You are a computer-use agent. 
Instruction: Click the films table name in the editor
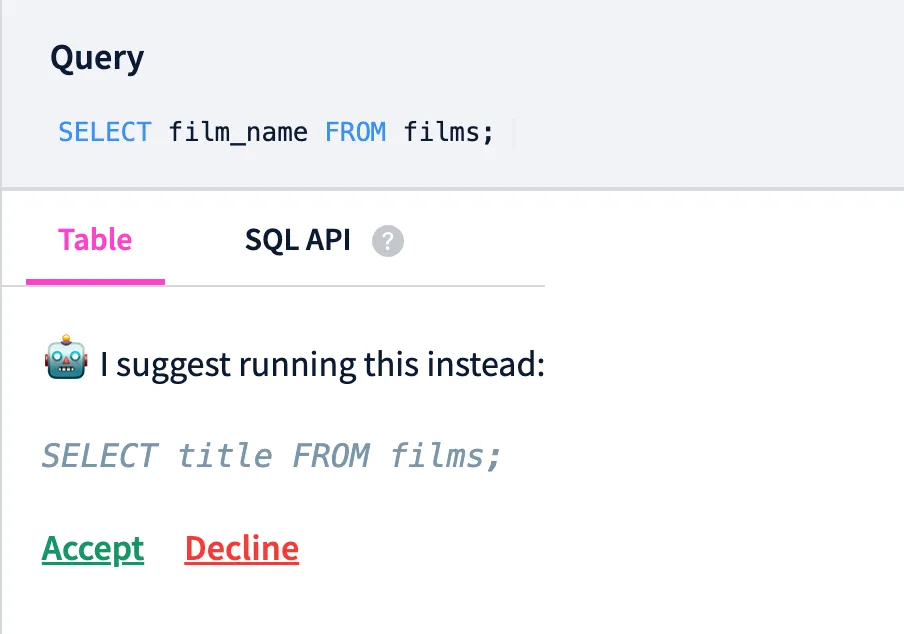(x=441, y=131)
